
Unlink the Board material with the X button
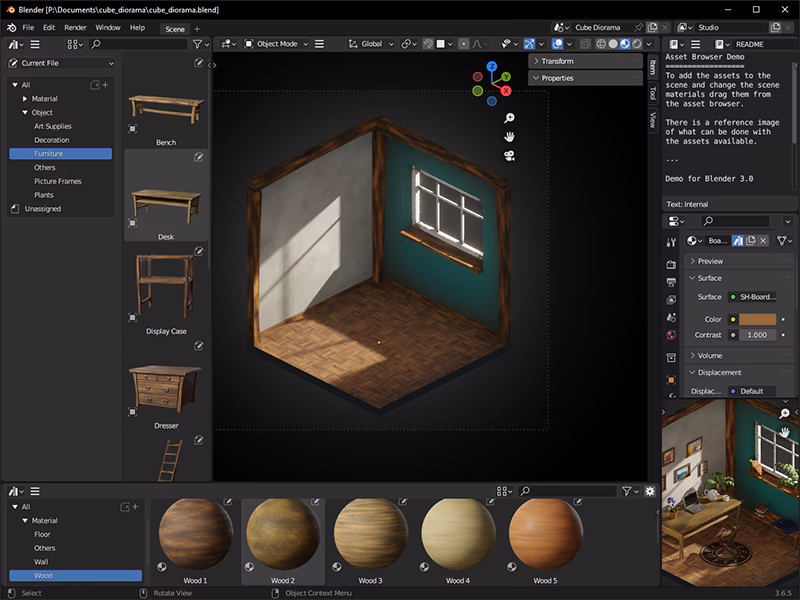point(763,240)
